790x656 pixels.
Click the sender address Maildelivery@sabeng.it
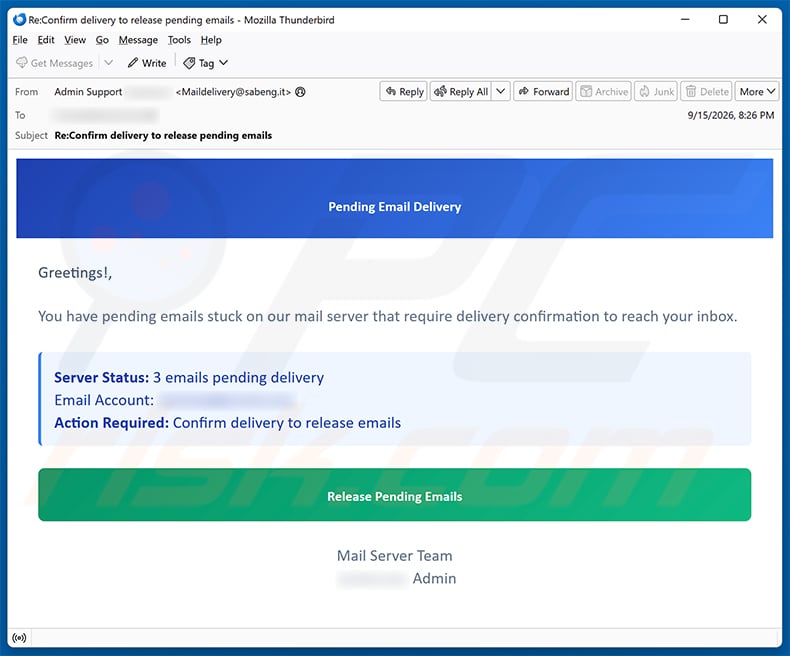(233, 92)
